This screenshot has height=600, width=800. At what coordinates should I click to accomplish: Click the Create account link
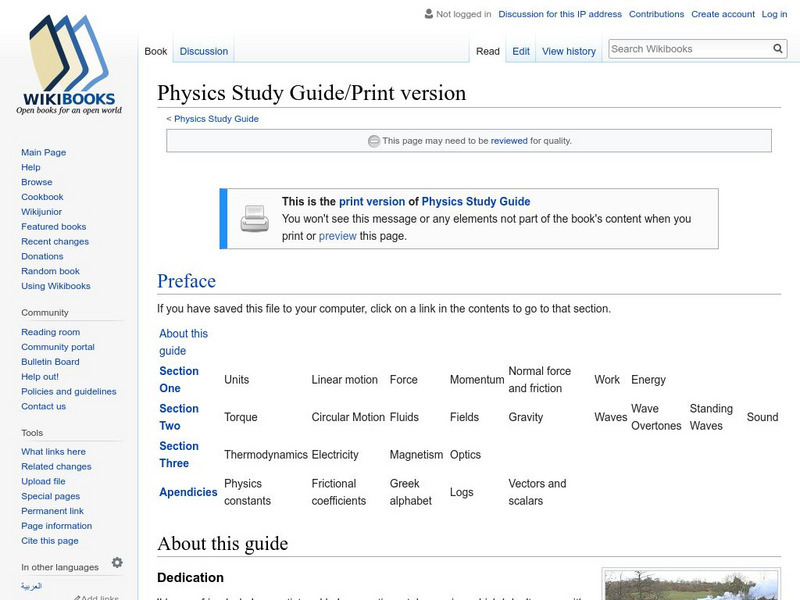click(x=723, y=13)
